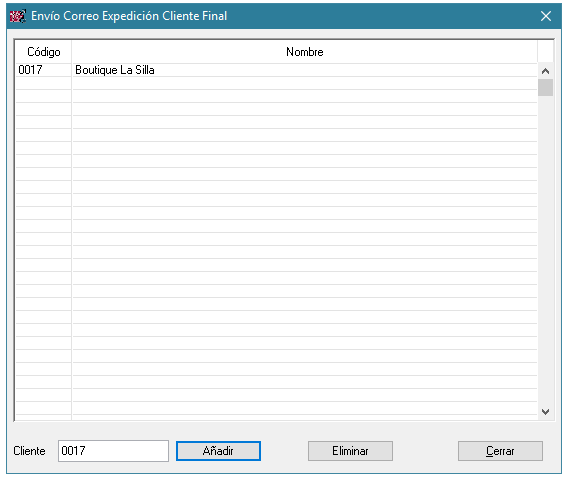The image size is (568, 481).
Task: Click the scrollbar track below thumb
Action: (546, 250)
